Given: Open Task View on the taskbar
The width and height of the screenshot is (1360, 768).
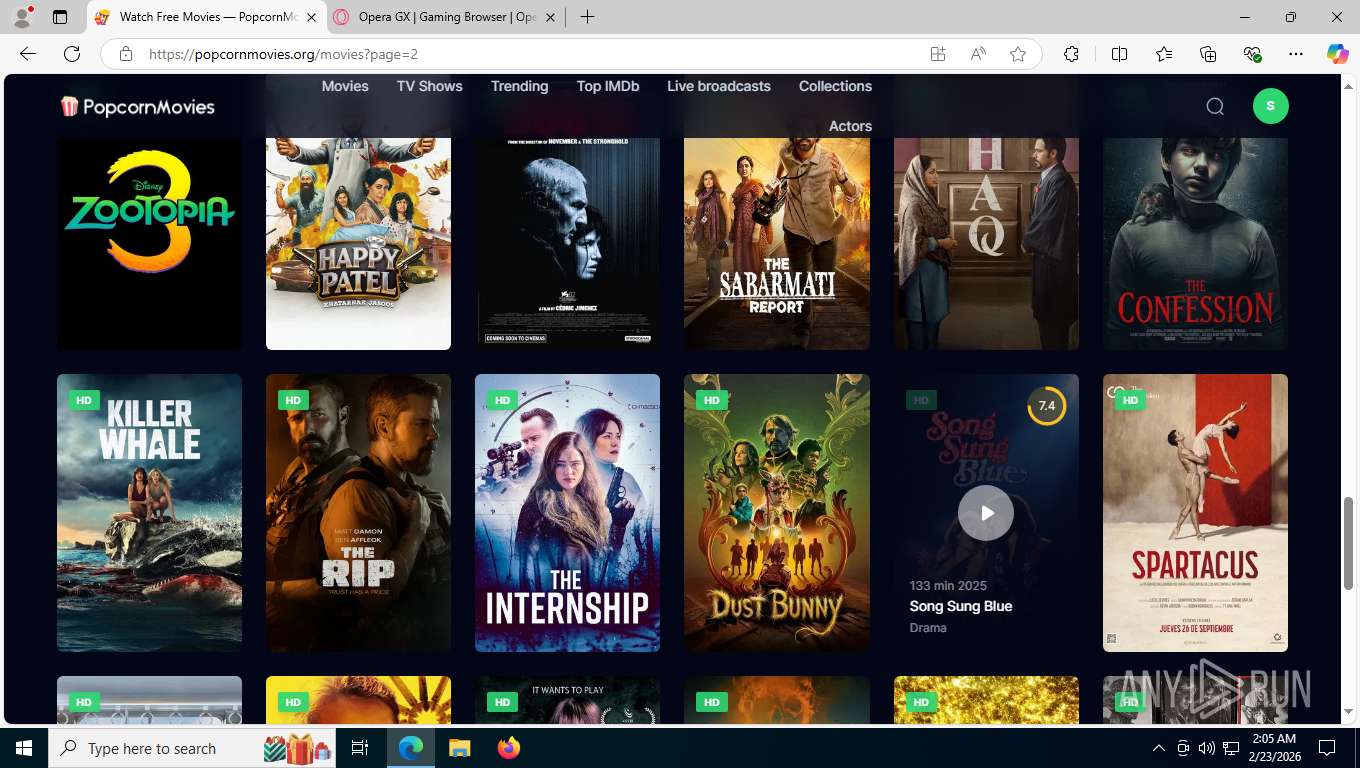Looking at the screenshot, I should click(x=360, y=748).
